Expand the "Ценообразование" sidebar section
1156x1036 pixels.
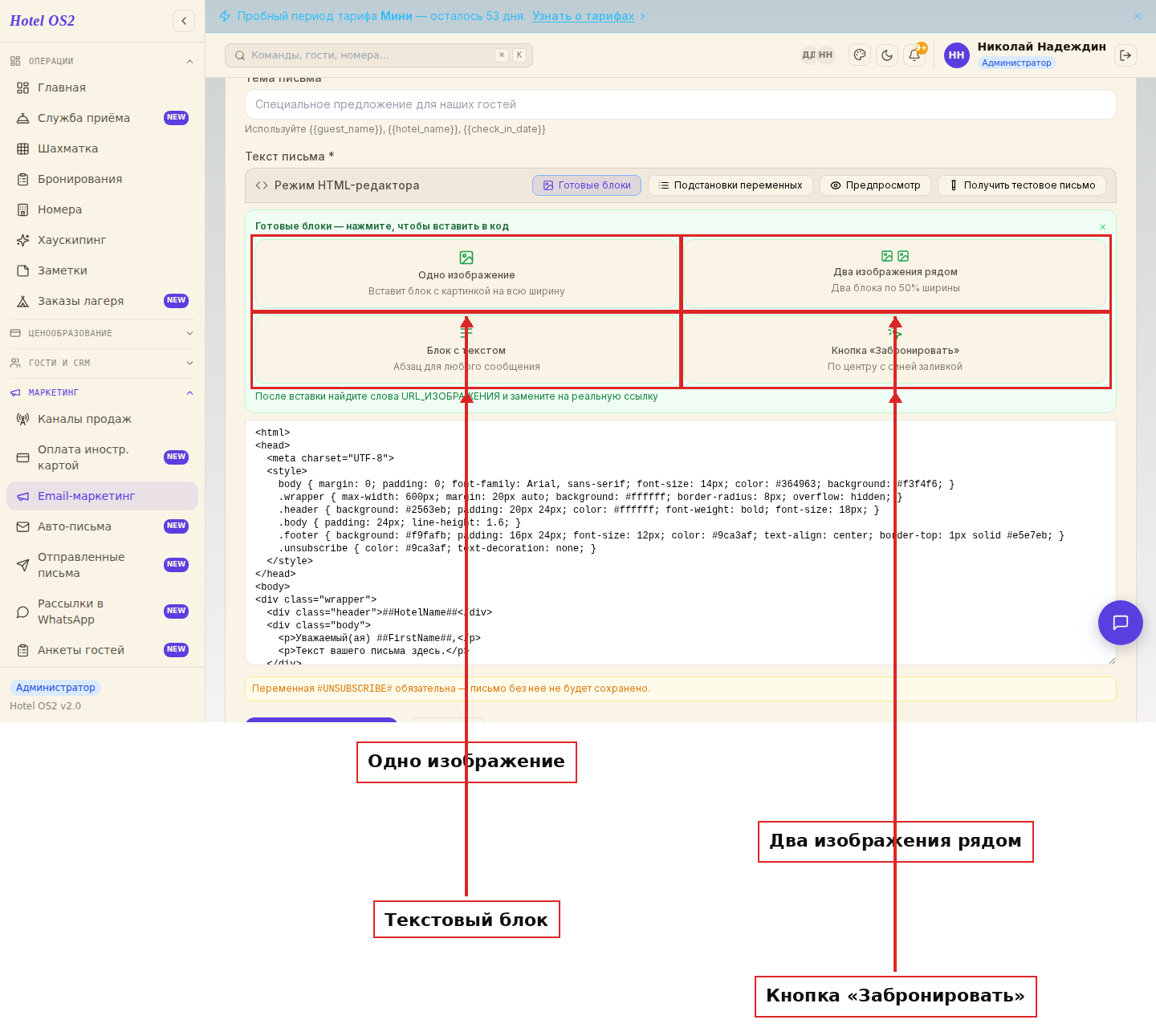[102, 333]
